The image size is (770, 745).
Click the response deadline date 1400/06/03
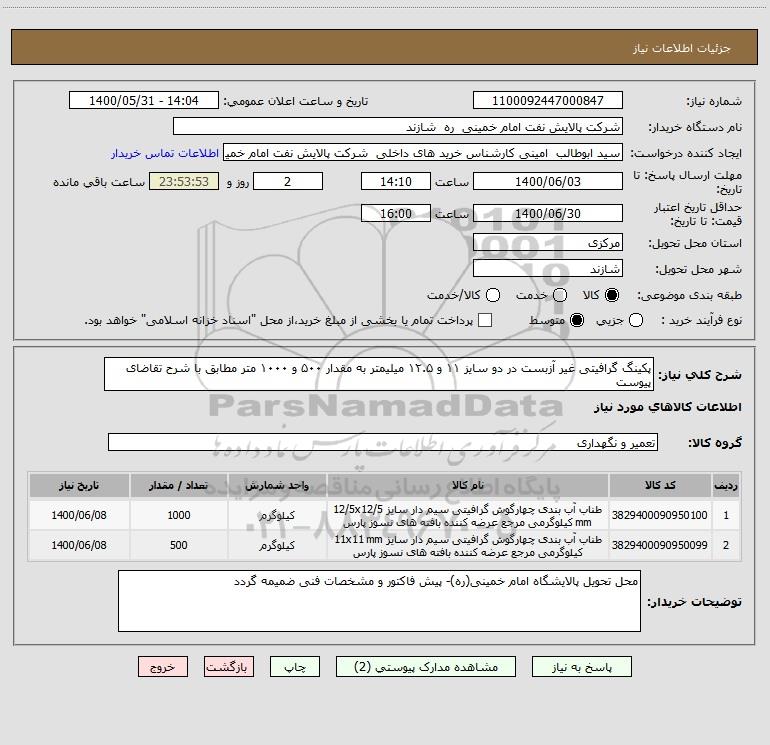[x=548, y=181]
